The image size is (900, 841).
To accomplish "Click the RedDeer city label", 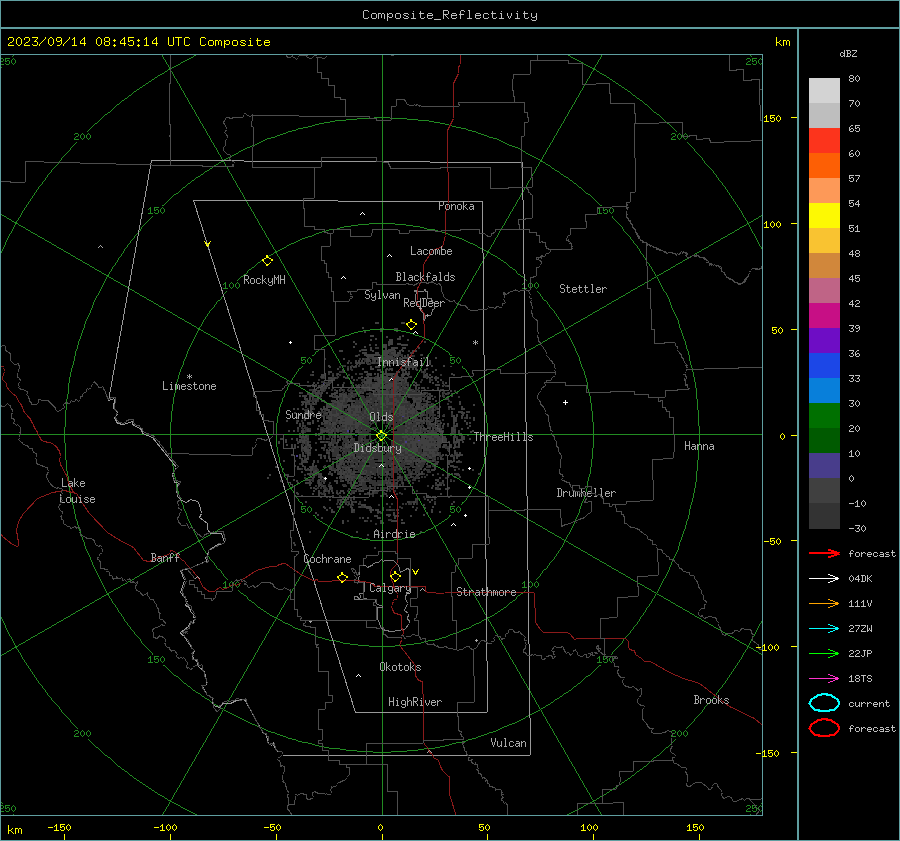I will tap(424, 303).
